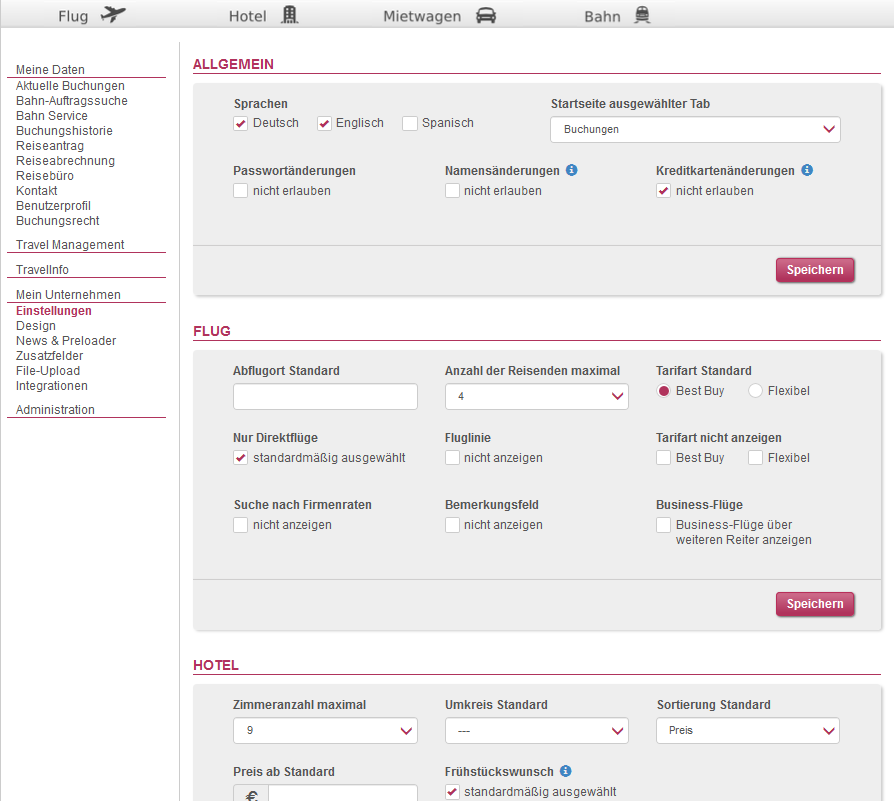This screenshot has height=801, width=894.
Task: Enable Business-Flüge über weiteren Reiter anzeigen
Action: coord(663,524)
